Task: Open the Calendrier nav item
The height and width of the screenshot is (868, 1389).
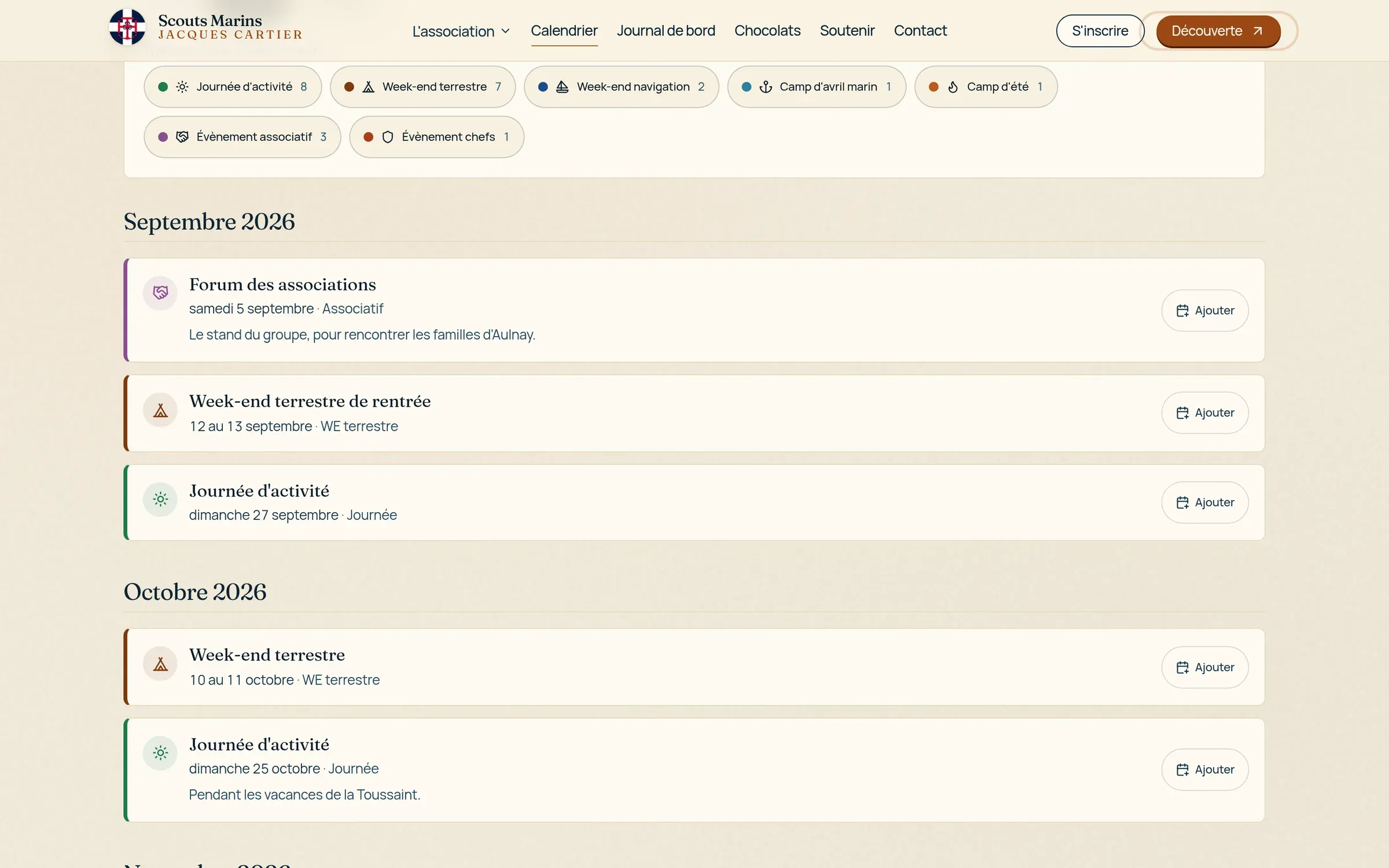Action: [x=564, y=31]
